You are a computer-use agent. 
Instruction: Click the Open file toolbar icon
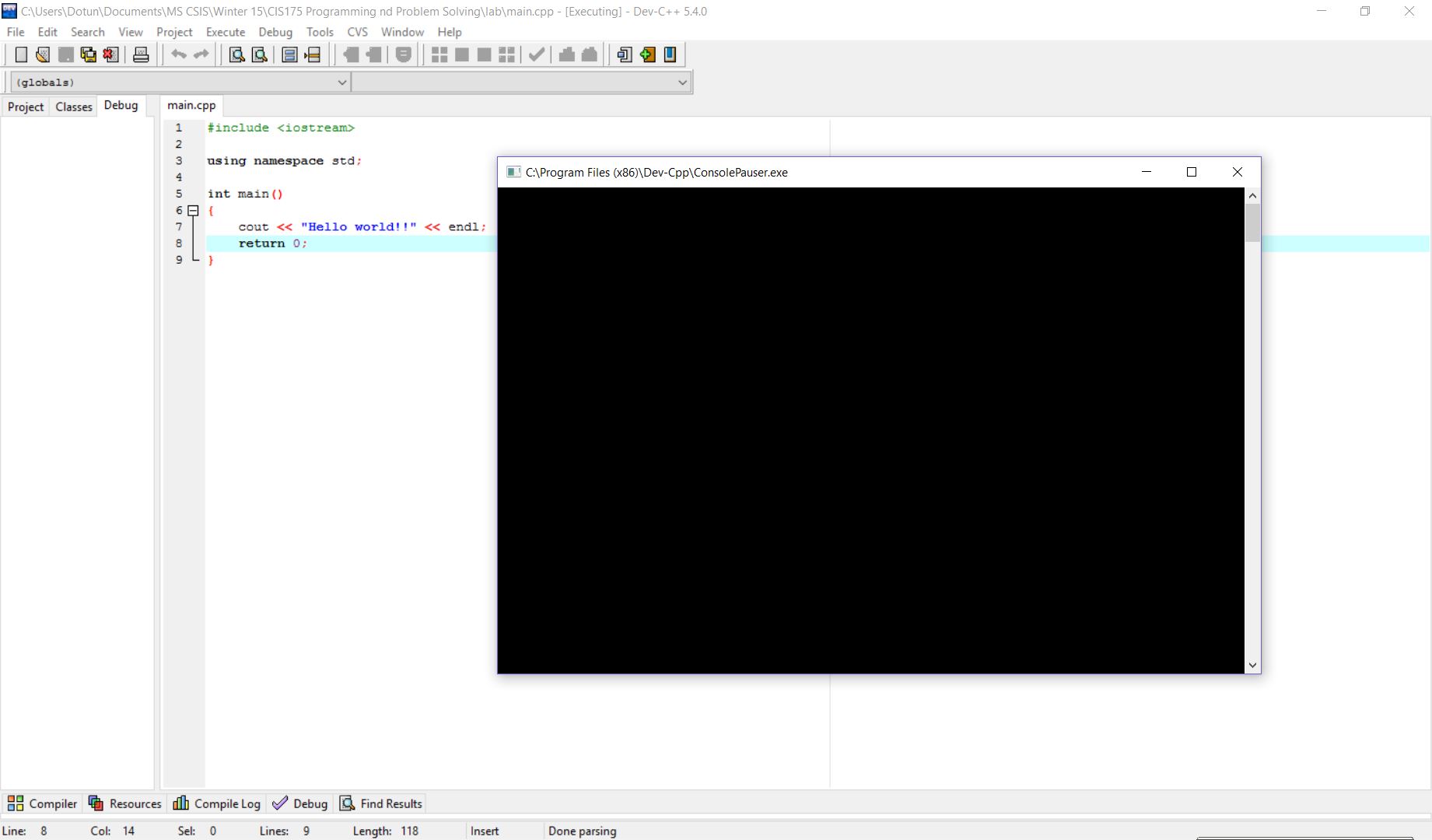(x=44, y=54)
